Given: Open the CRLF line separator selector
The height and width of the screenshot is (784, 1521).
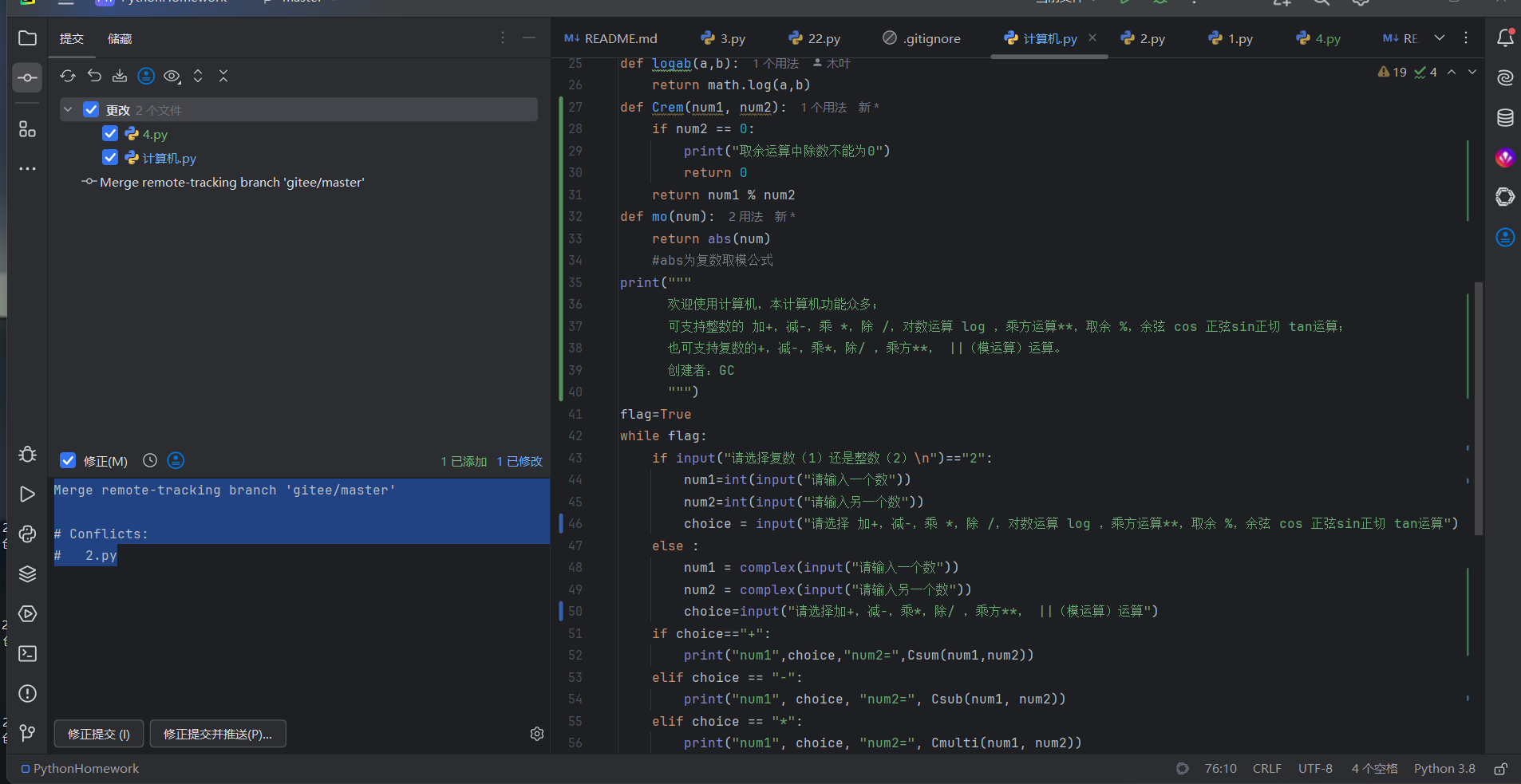Looking at the screenshot, I should [1267, 769].
